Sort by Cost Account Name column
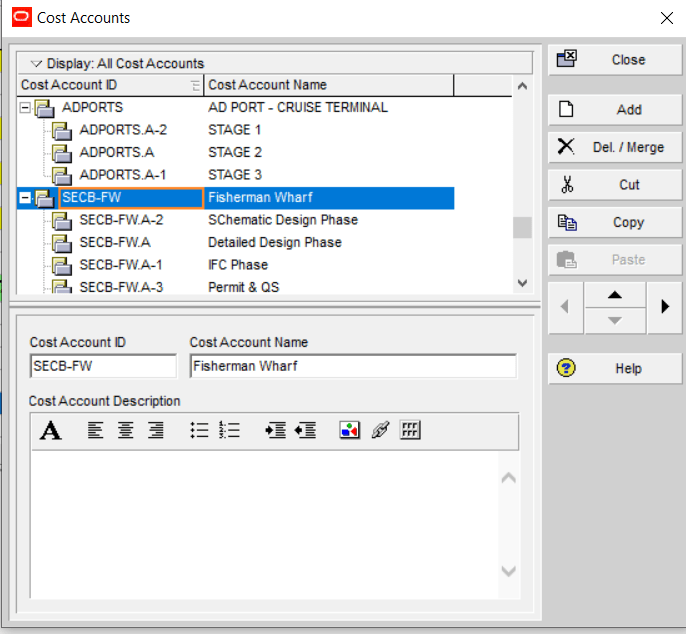Viewport: 687px width, 634px height. [329, 85]
